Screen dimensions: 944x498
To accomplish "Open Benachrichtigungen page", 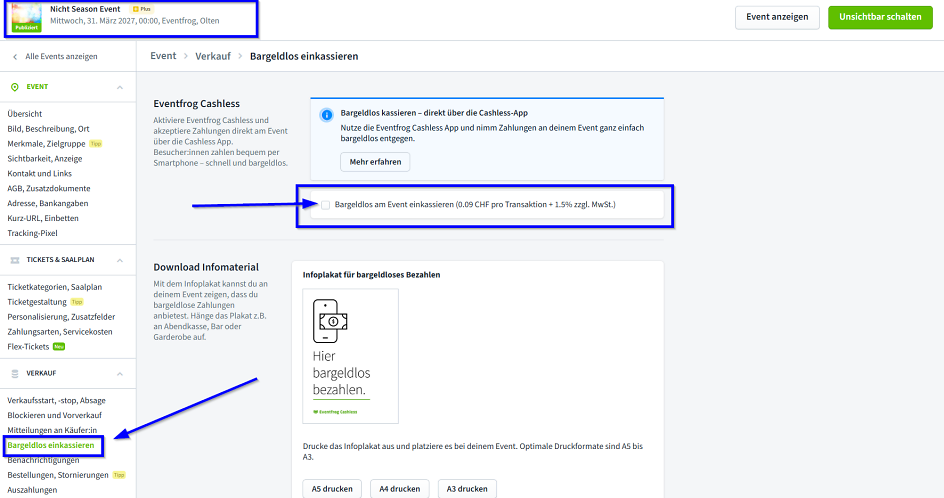I will pos(43,460).
